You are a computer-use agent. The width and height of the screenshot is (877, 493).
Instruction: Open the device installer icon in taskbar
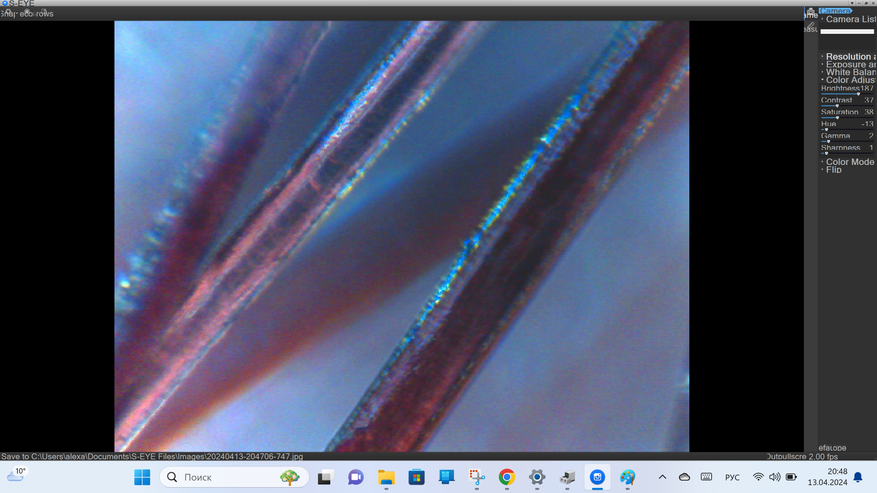567,477
